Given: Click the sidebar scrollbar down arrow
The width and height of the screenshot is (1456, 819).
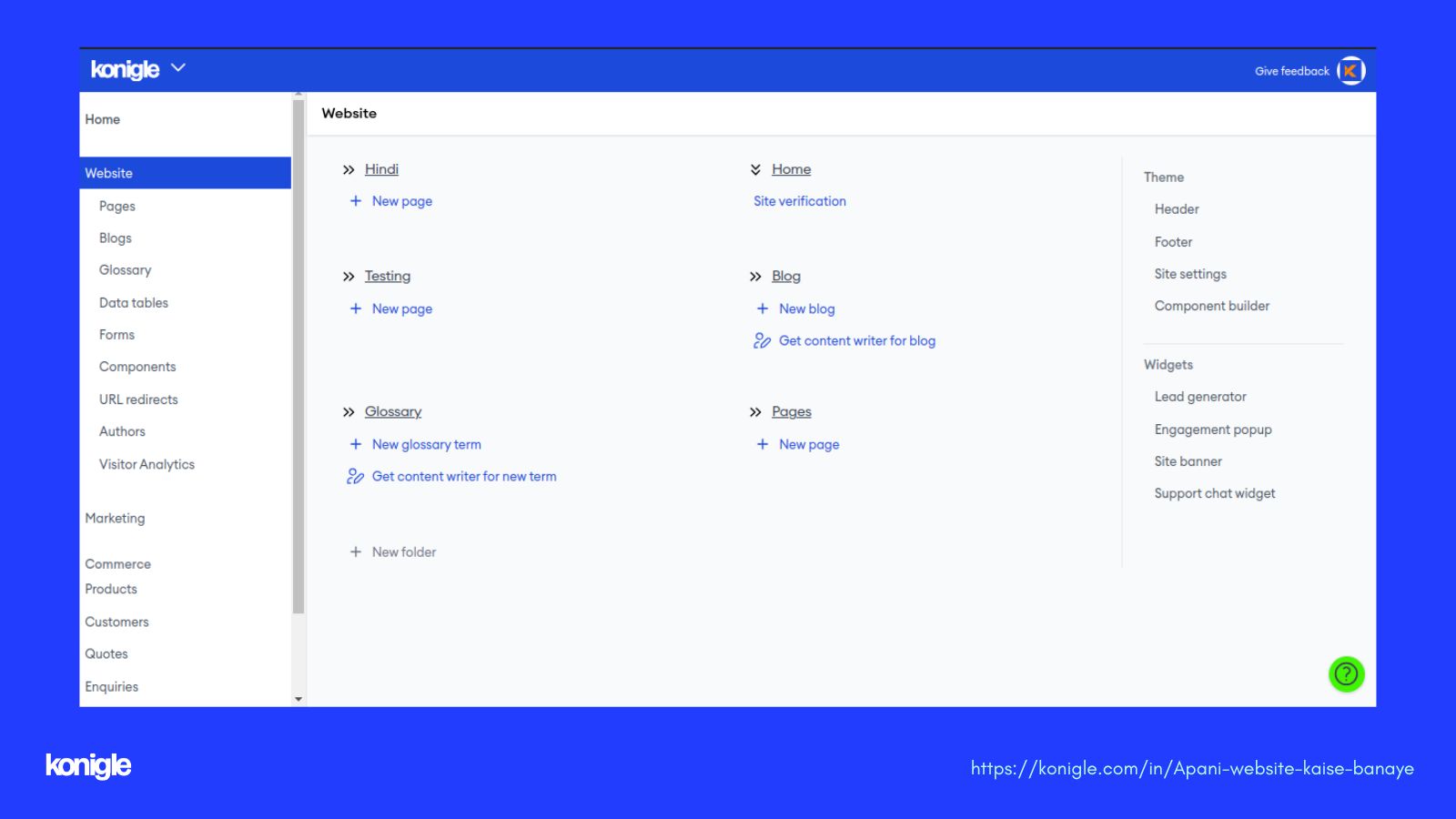Looking at the screenshot, I should (x=298, y=699).
